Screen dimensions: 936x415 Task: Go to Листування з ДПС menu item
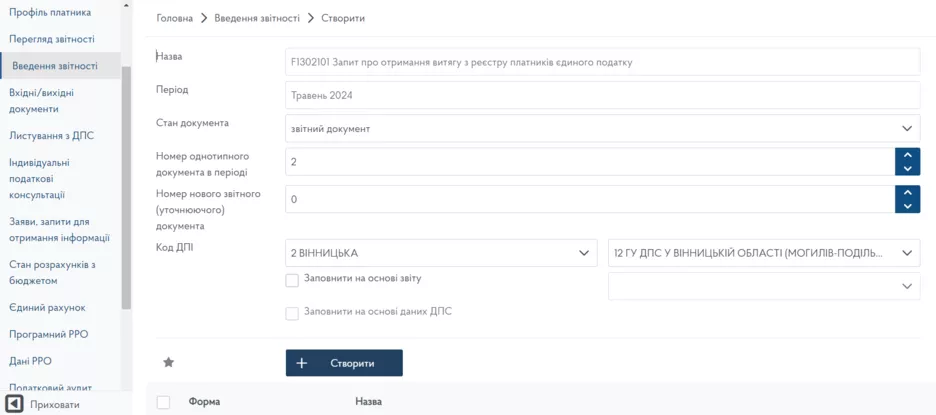52,136
